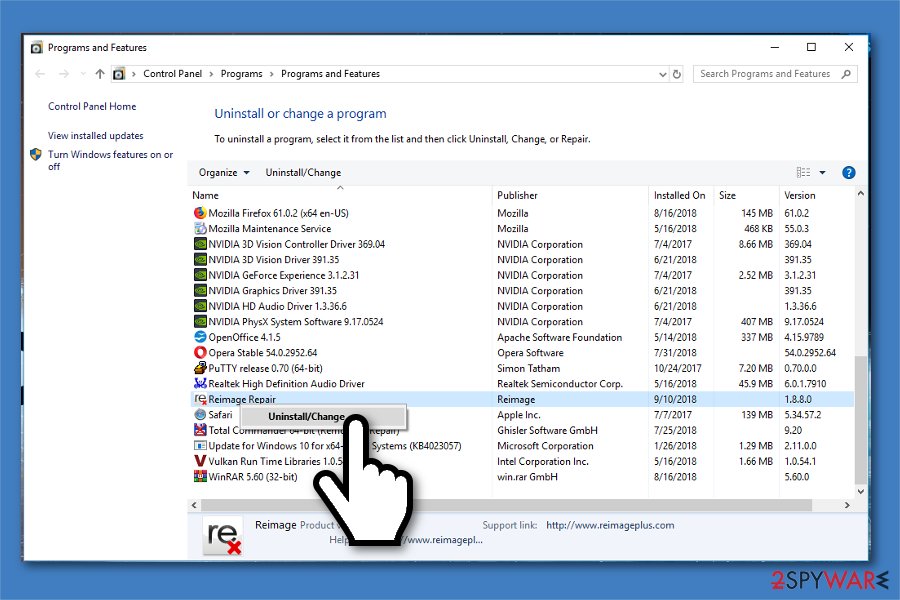Navigate to Control Panel breadcrumb

pyautogui.click(x=172, y=74)
